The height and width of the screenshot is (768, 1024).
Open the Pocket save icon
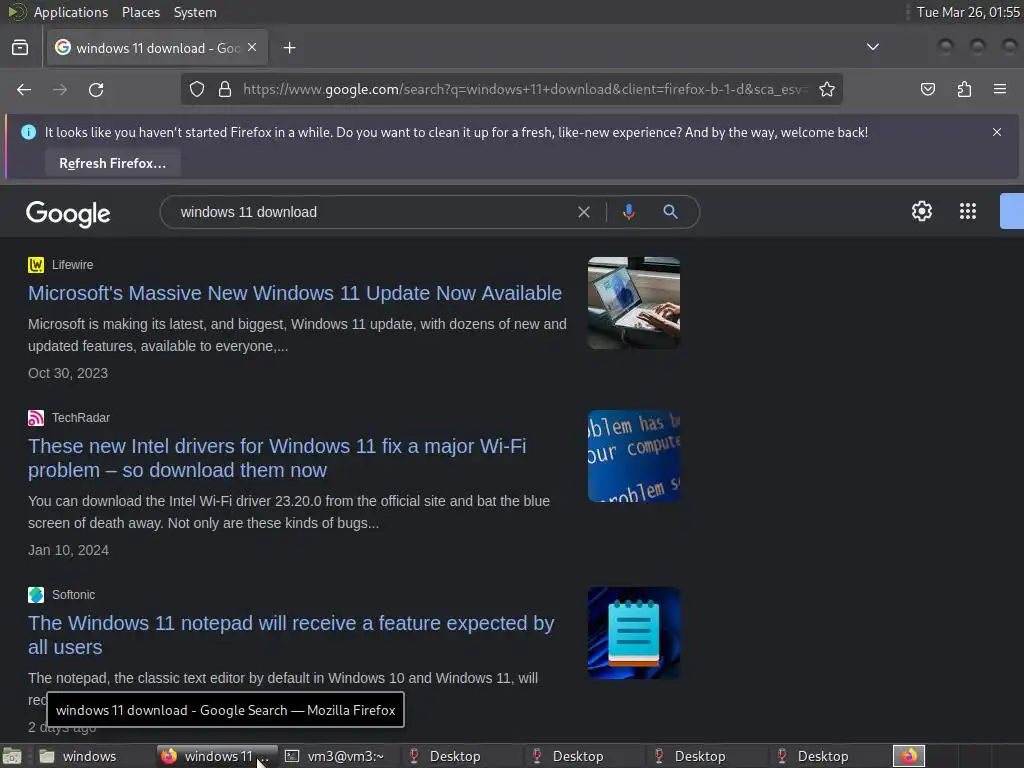click(x=927, y=89)
